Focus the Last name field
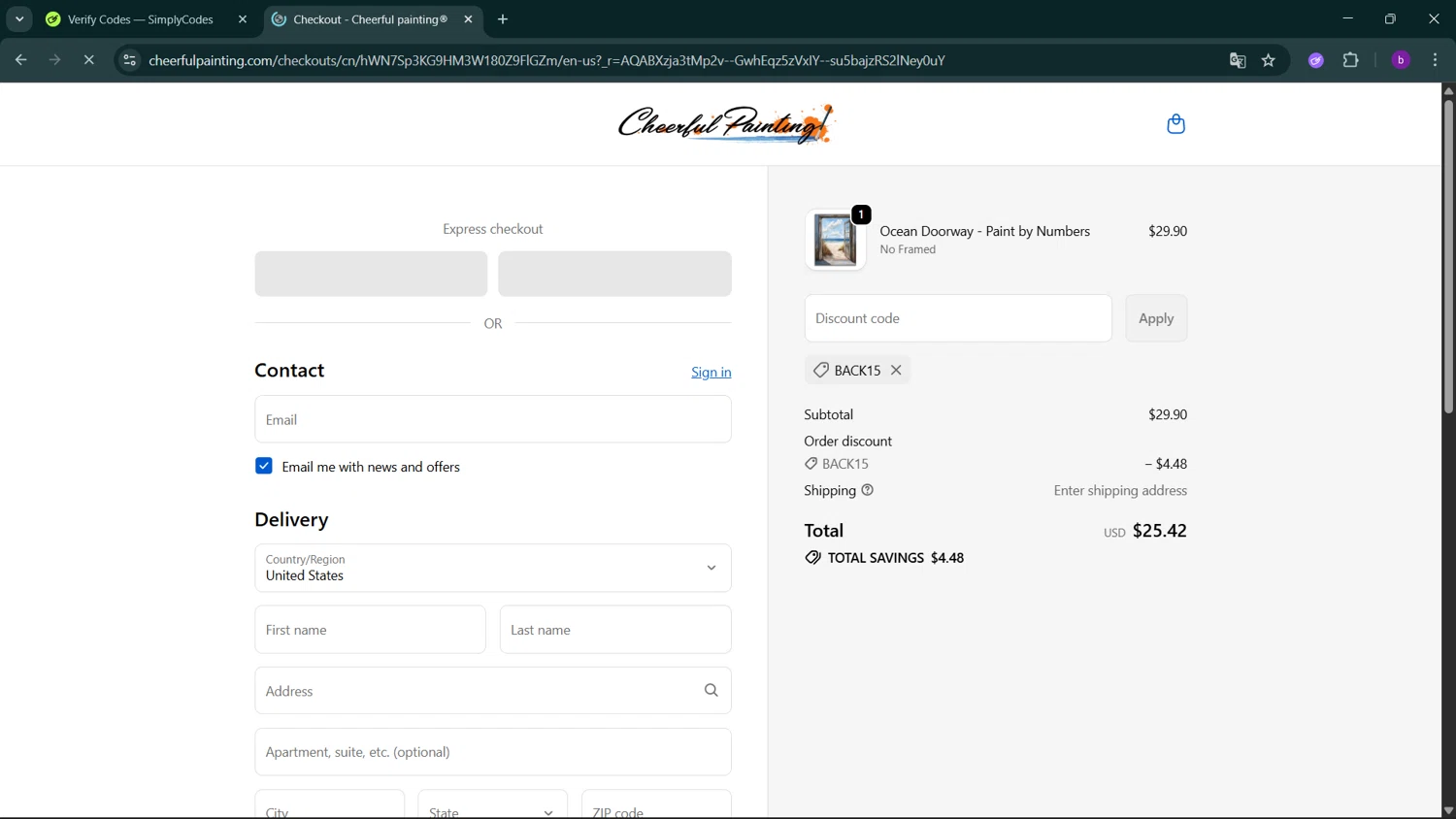This screenshot has height=819, width=1456. 615,630
